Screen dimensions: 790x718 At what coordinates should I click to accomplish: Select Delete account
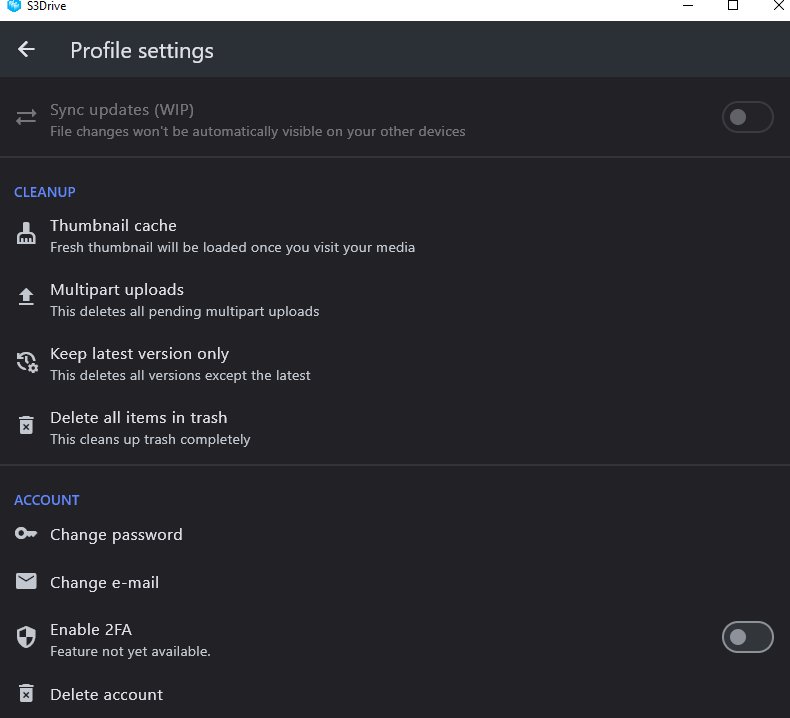coord(395,694)
